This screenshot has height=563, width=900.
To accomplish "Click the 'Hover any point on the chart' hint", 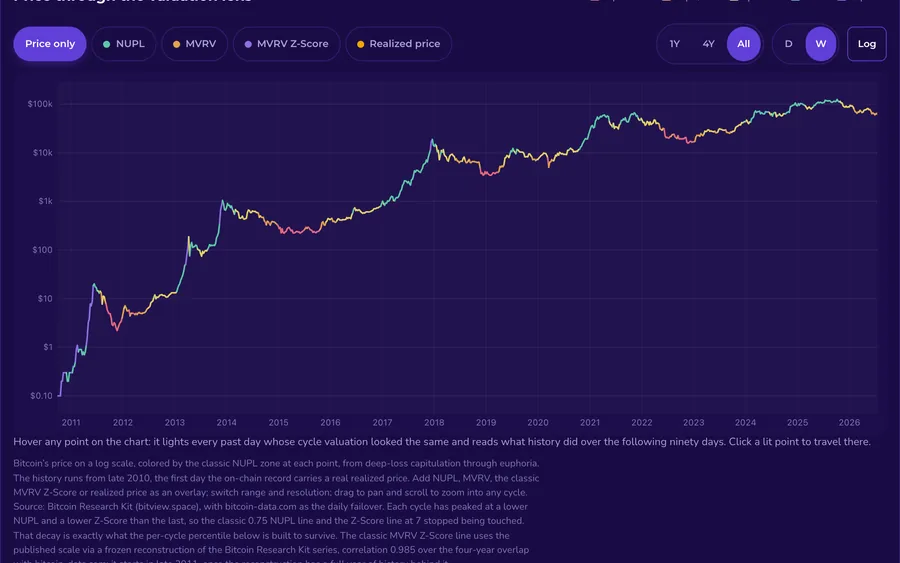I will [x=442, y=442].
